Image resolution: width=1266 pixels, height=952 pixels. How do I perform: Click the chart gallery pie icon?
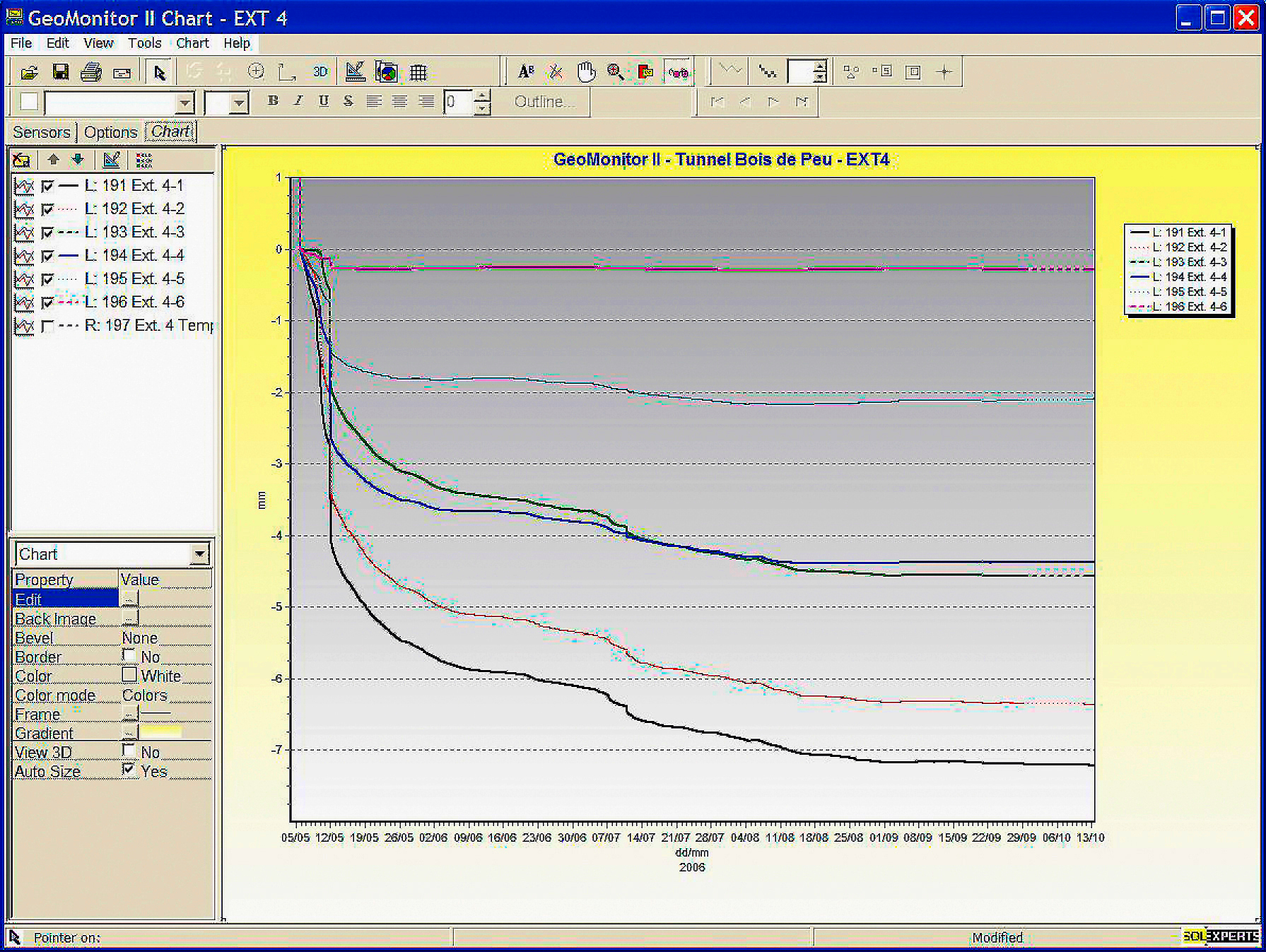click(387, 71)
